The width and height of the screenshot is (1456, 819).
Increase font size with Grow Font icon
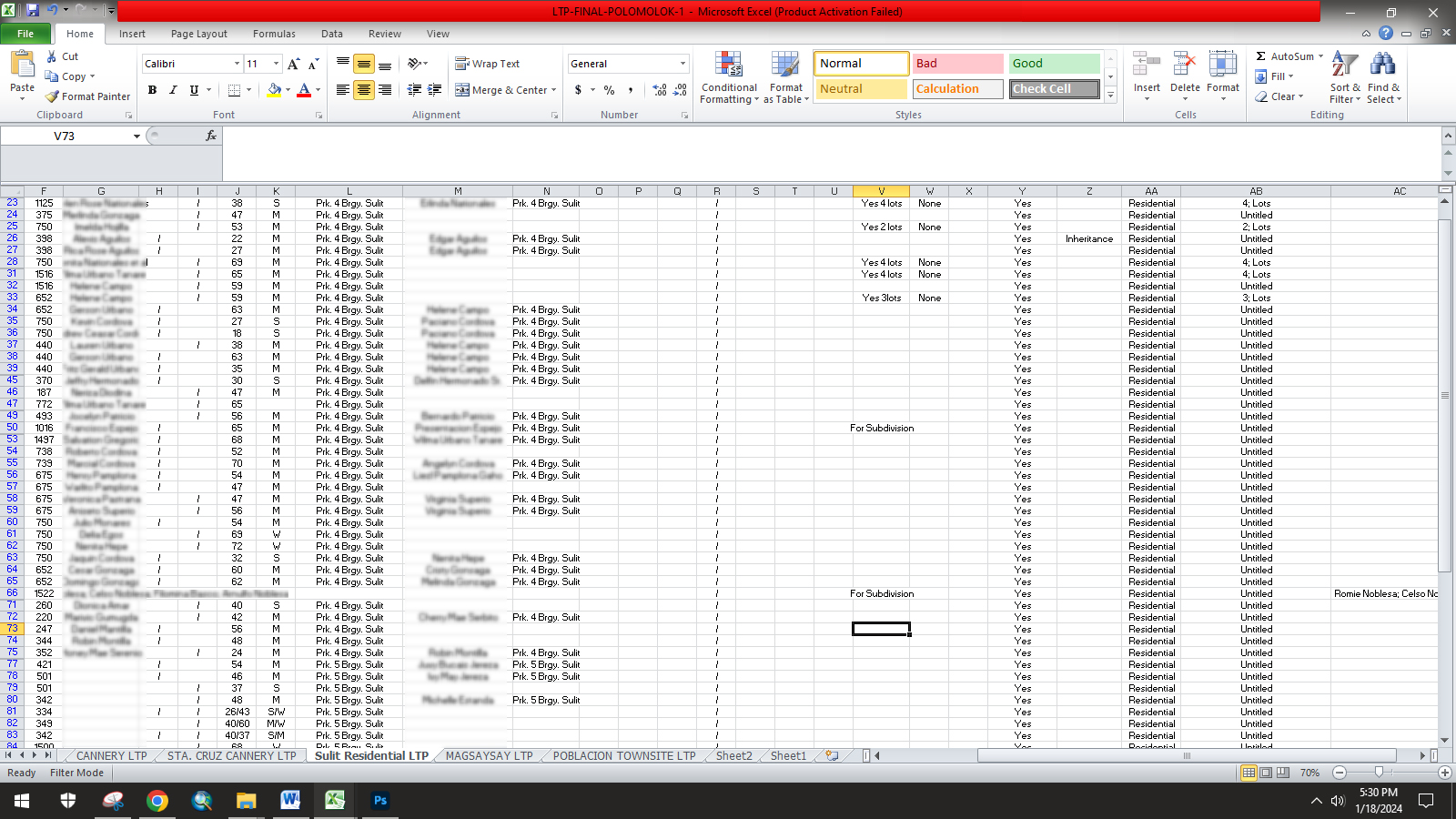pos(293,64)
